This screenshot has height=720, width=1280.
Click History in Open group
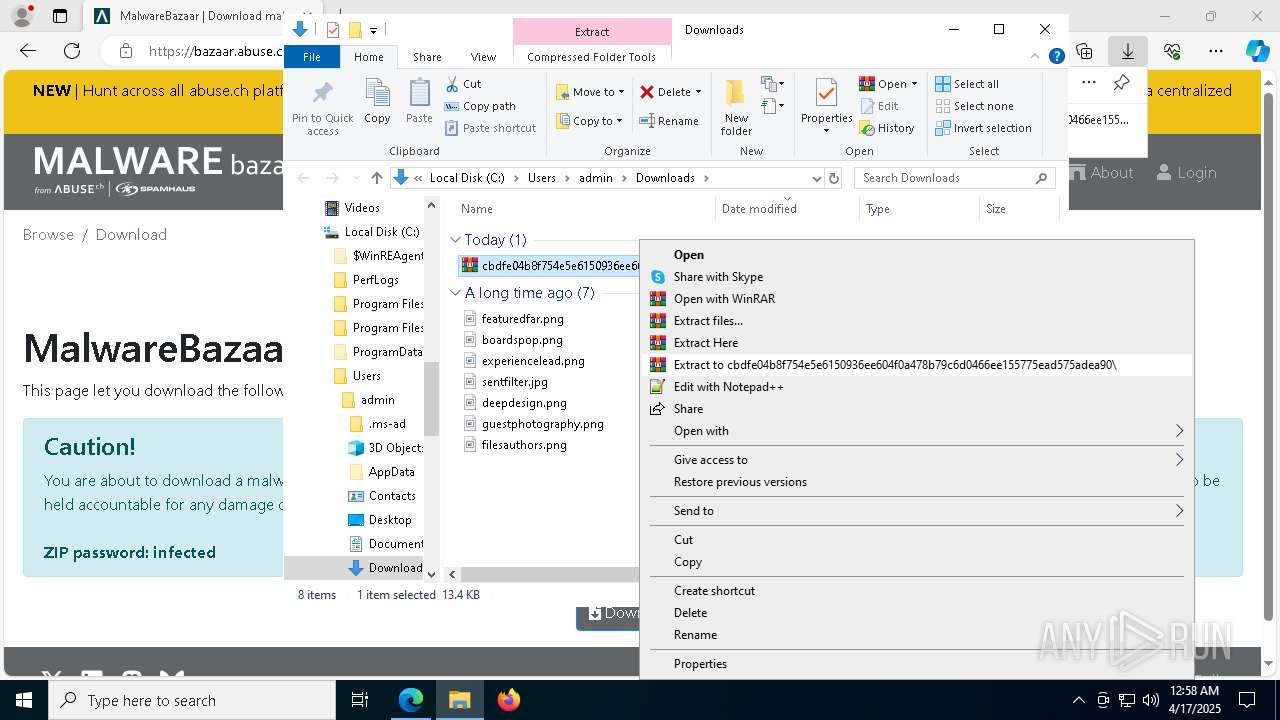click(x=887, y=128)
